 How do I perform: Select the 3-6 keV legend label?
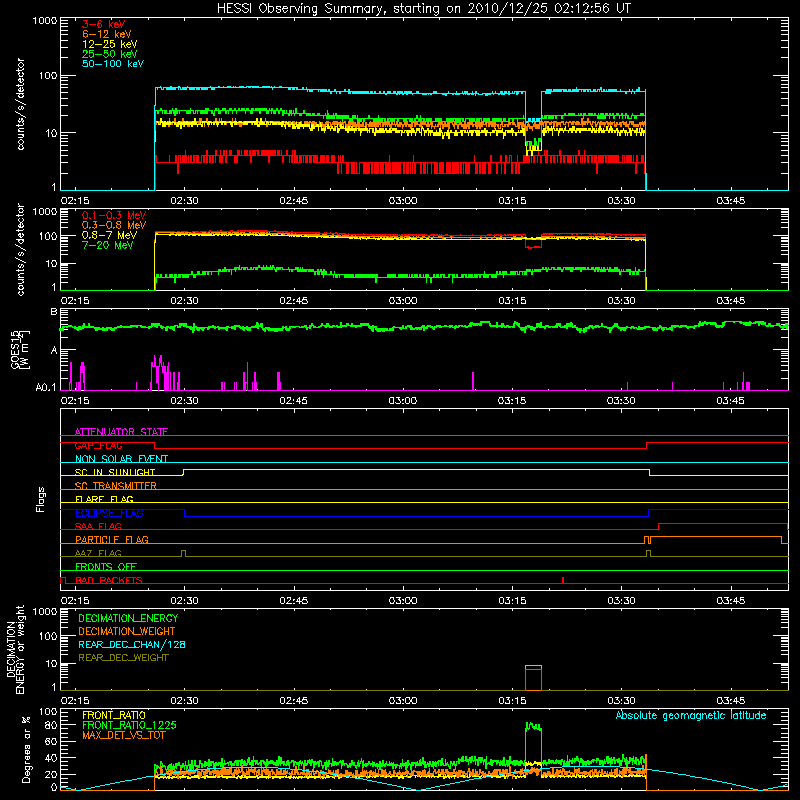[x=104, y=24]
